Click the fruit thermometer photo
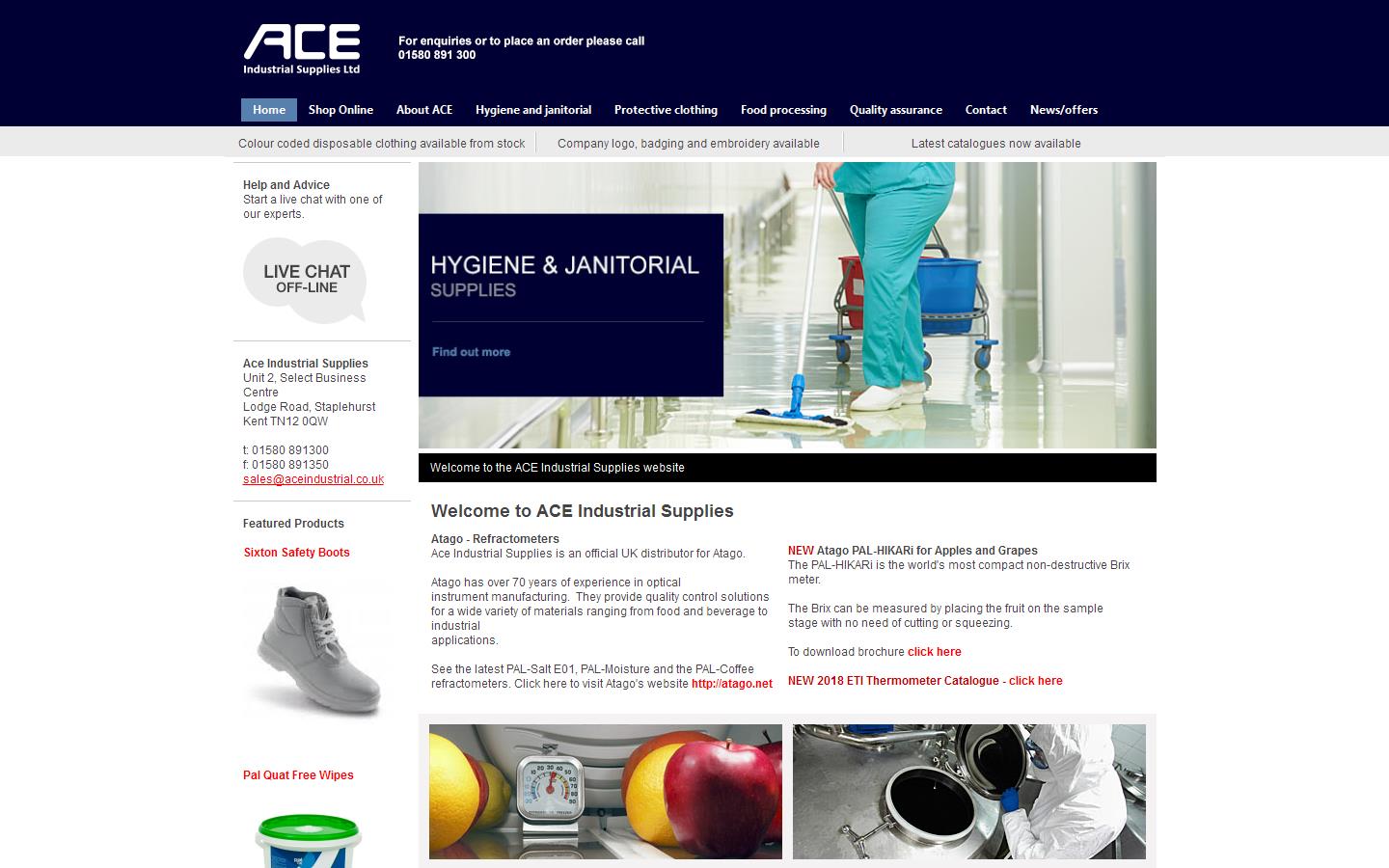 coord(605,791)
